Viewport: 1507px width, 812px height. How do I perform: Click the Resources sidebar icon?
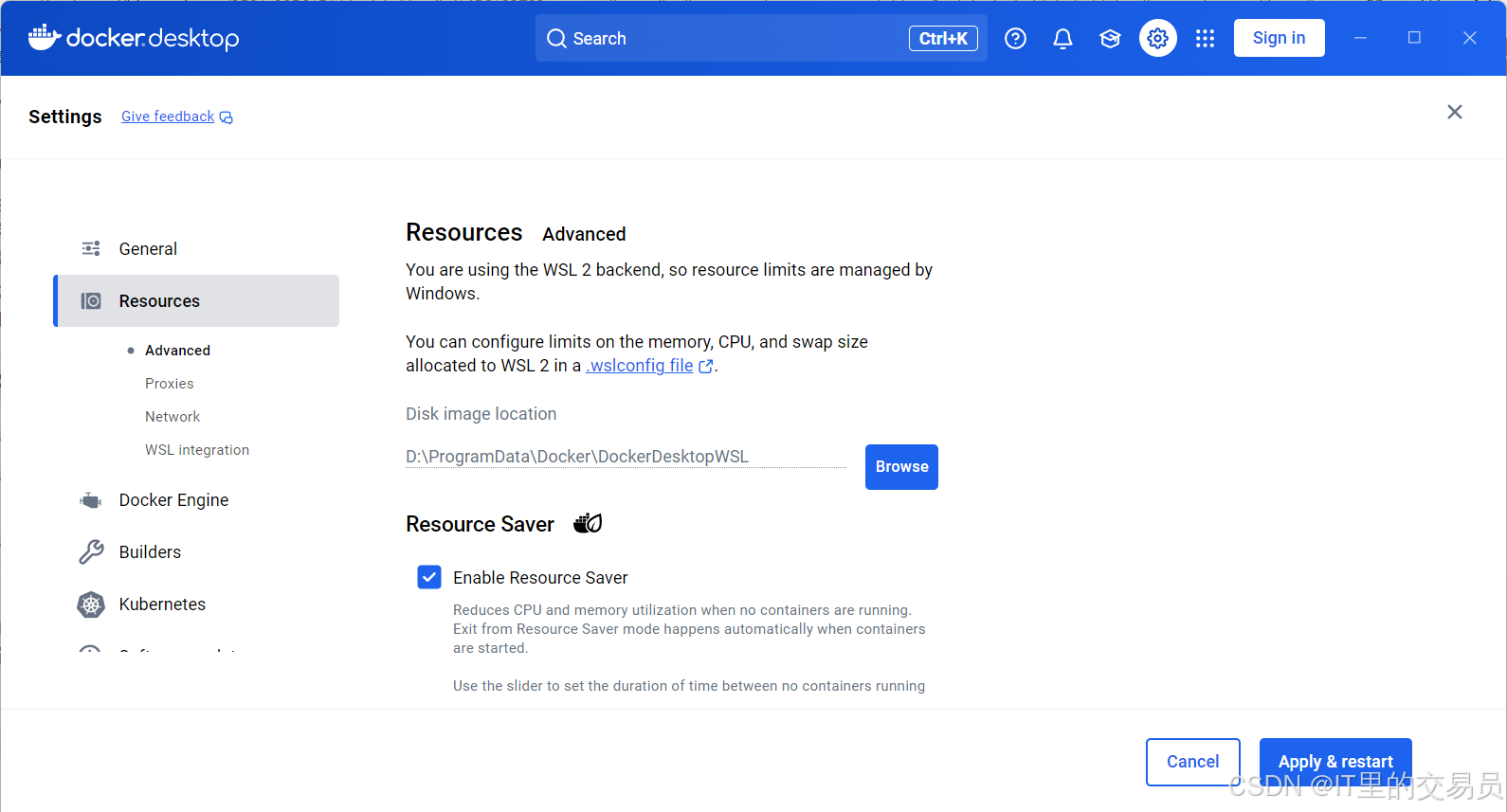pos(91,301)
